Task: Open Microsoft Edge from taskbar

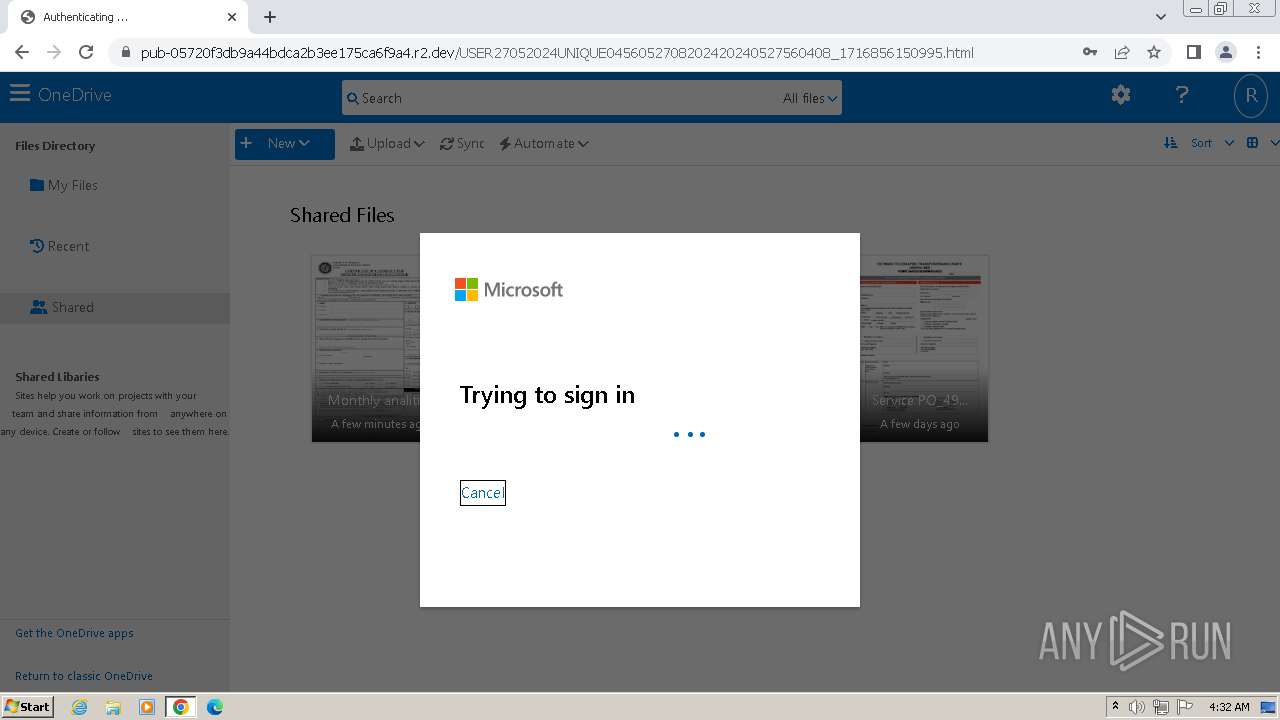Action: coord(214,706)
